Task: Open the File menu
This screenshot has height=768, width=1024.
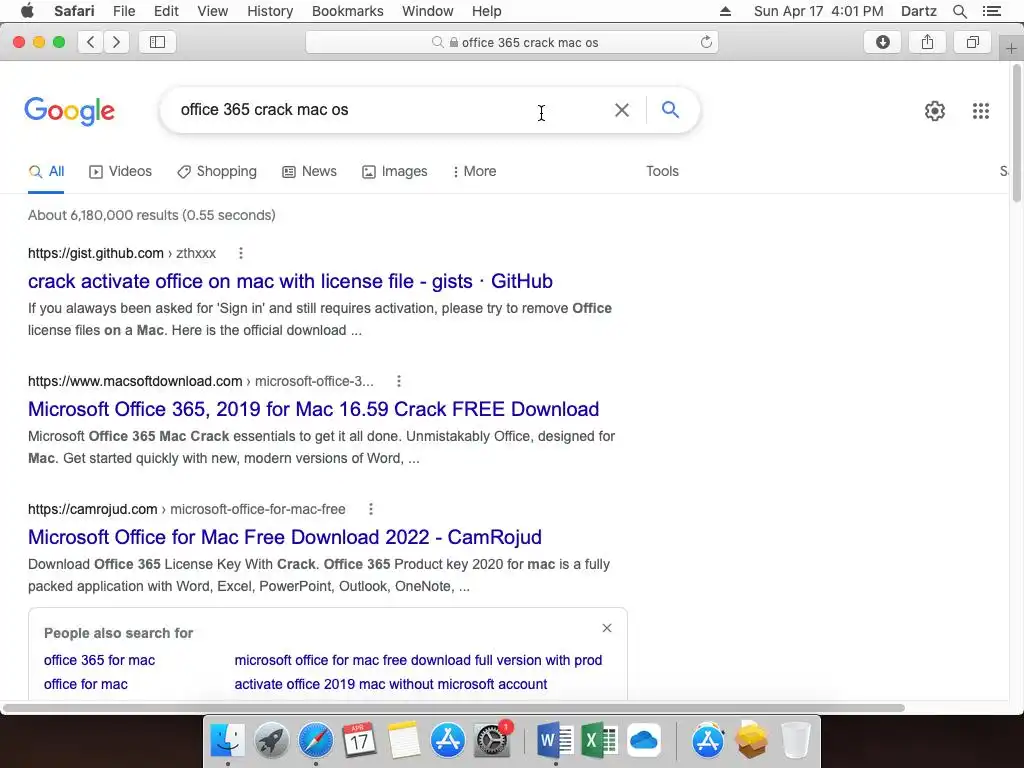Action: [x=123, y=11]
